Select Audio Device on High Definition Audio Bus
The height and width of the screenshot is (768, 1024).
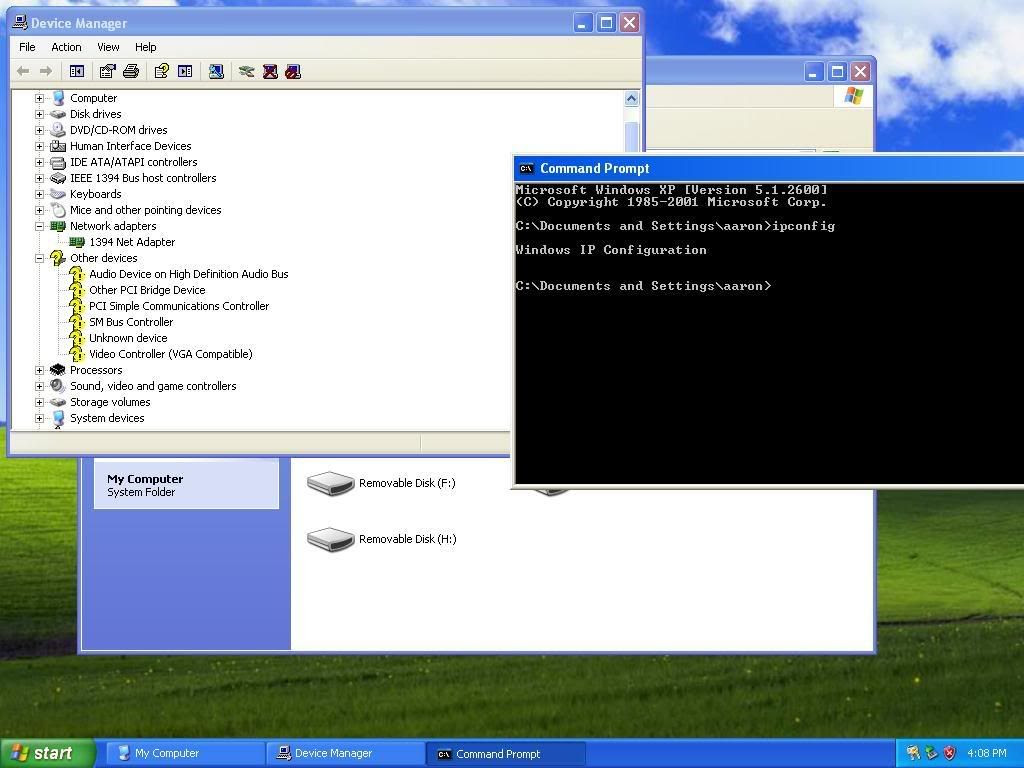tap(189, 274)
